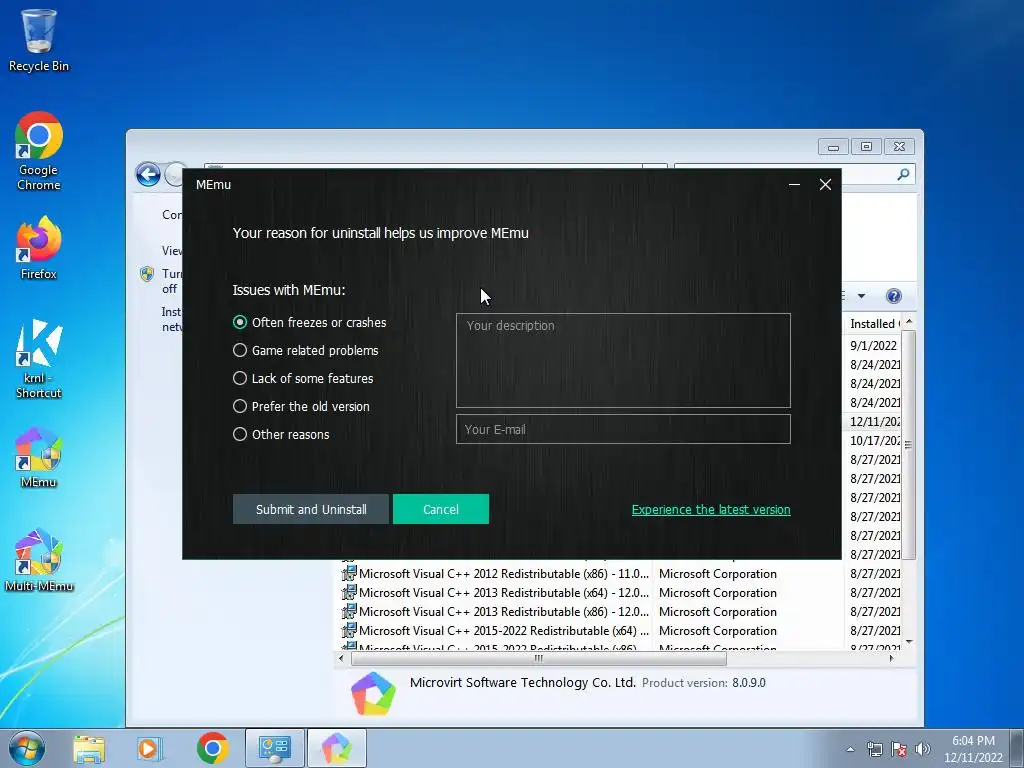Open the Recycle Bin desktop icon
The height and width of the screenshot is (768, 1024).
point(39,39)
